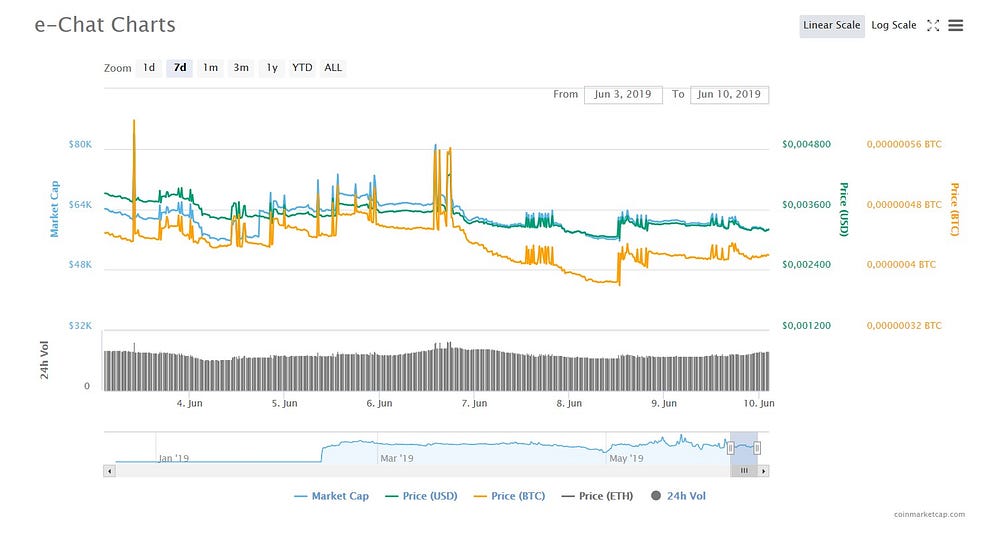Screen dimensions: 1000x536
Task: Click the Jan '19 navigator label
Action: click(x=173, y=458)
